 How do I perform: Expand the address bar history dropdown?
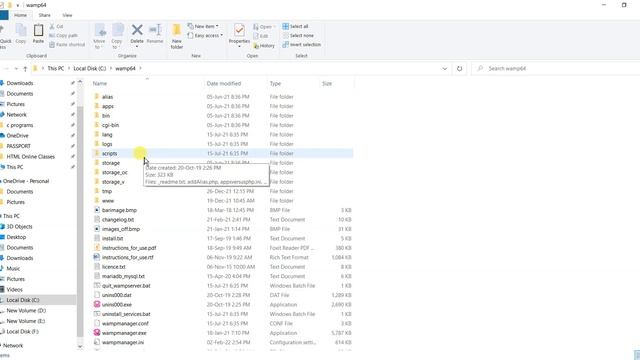pyautogui.click(x=445, y=69)
